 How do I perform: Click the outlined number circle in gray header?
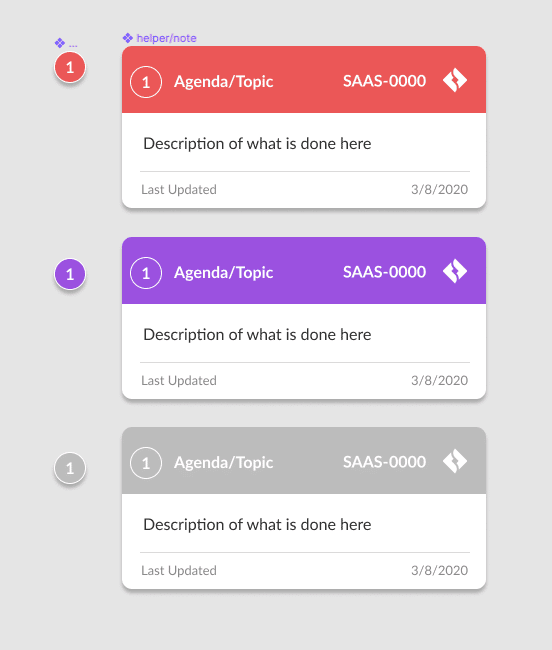[x=146, y=463]
